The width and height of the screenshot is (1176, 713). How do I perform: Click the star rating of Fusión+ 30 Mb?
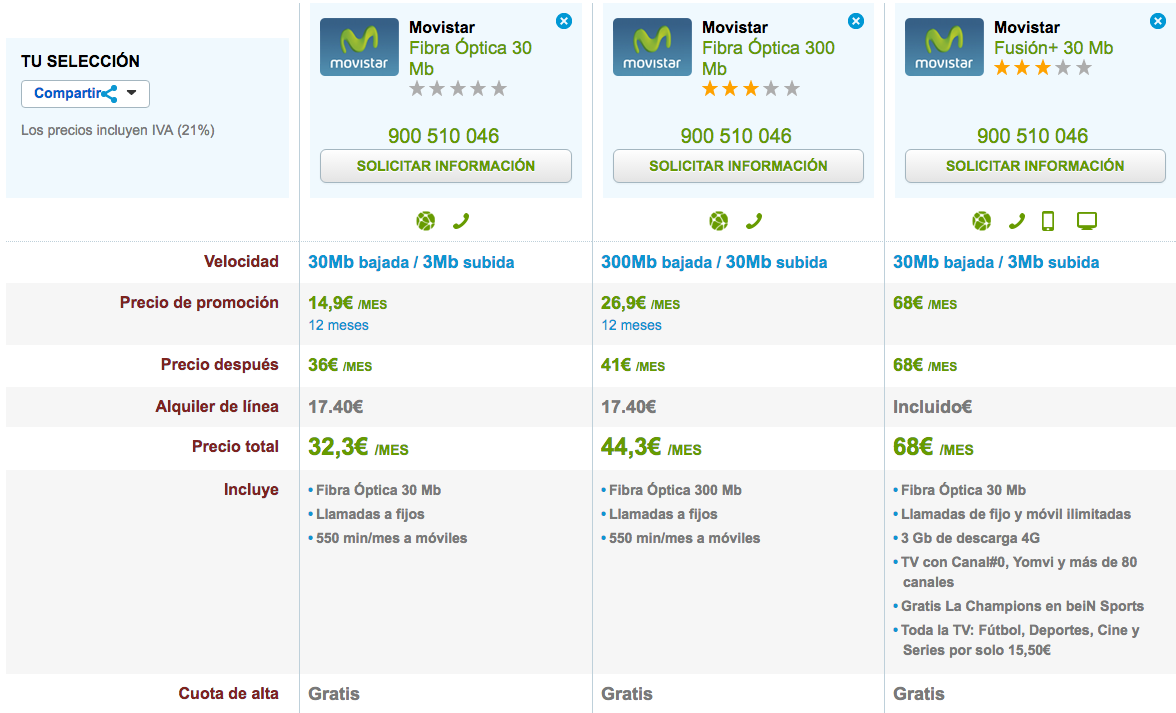(x=1043, y=68)
